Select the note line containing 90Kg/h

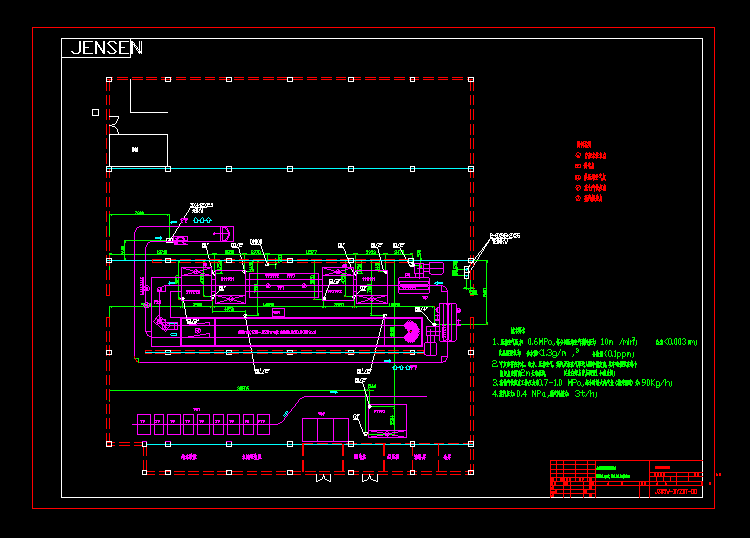[x=582, y=383]
